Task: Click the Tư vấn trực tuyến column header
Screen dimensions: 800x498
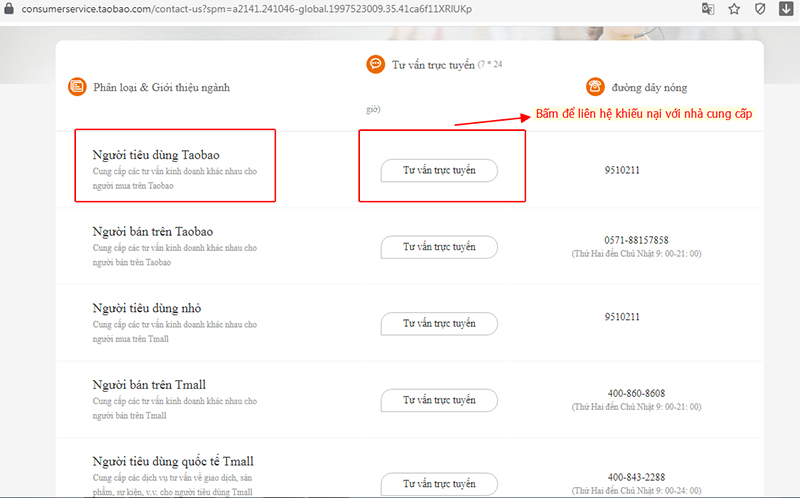Action: [x=432, y=63]
